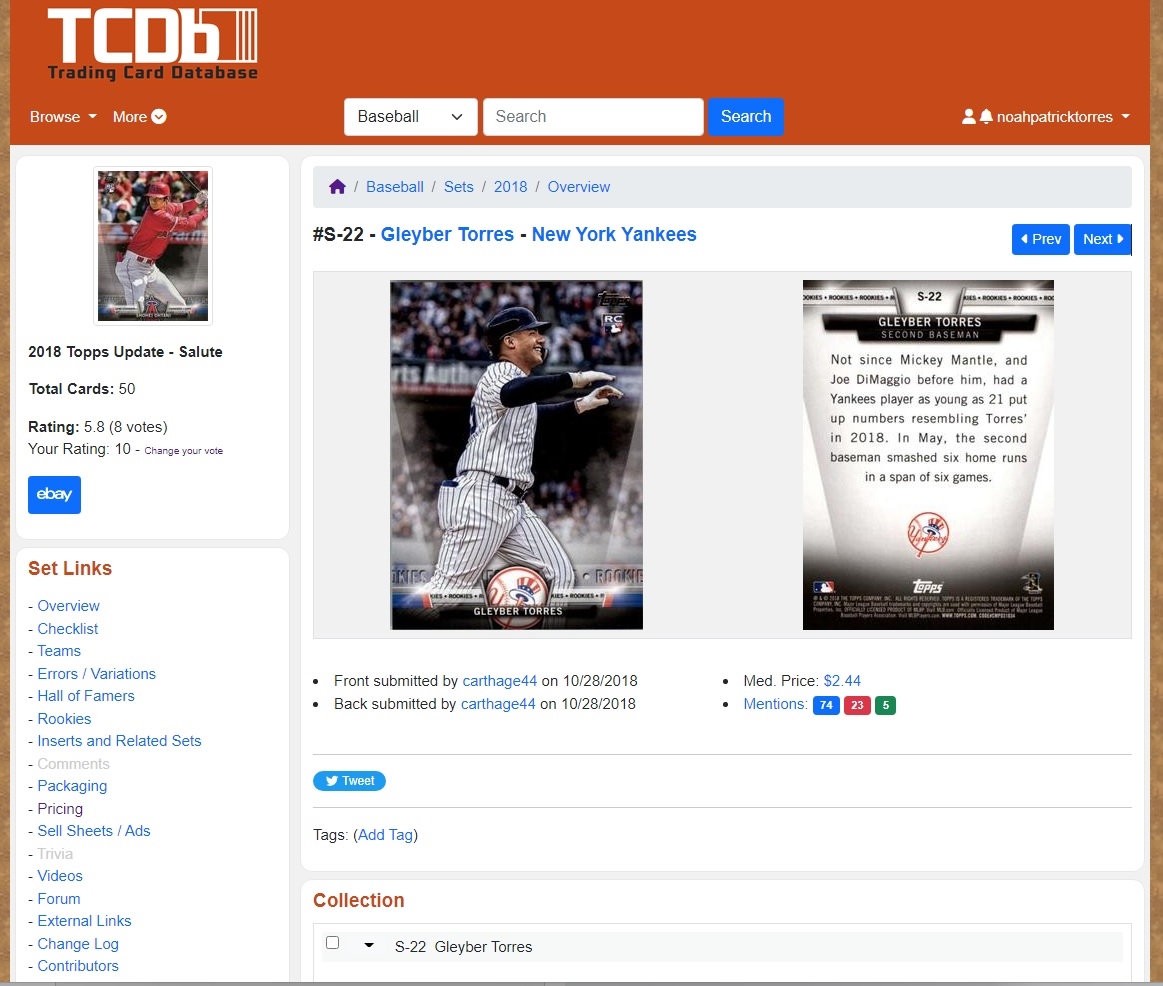Open Teams in Set Links

[x=59, y=651]
